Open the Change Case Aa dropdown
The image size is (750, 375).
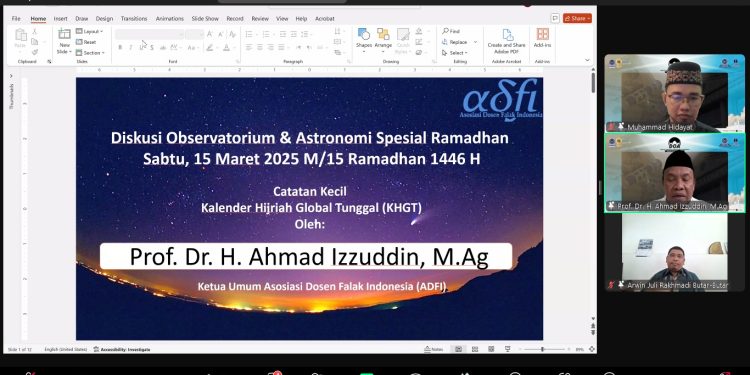pyautogui.click(x=193, y=47)
